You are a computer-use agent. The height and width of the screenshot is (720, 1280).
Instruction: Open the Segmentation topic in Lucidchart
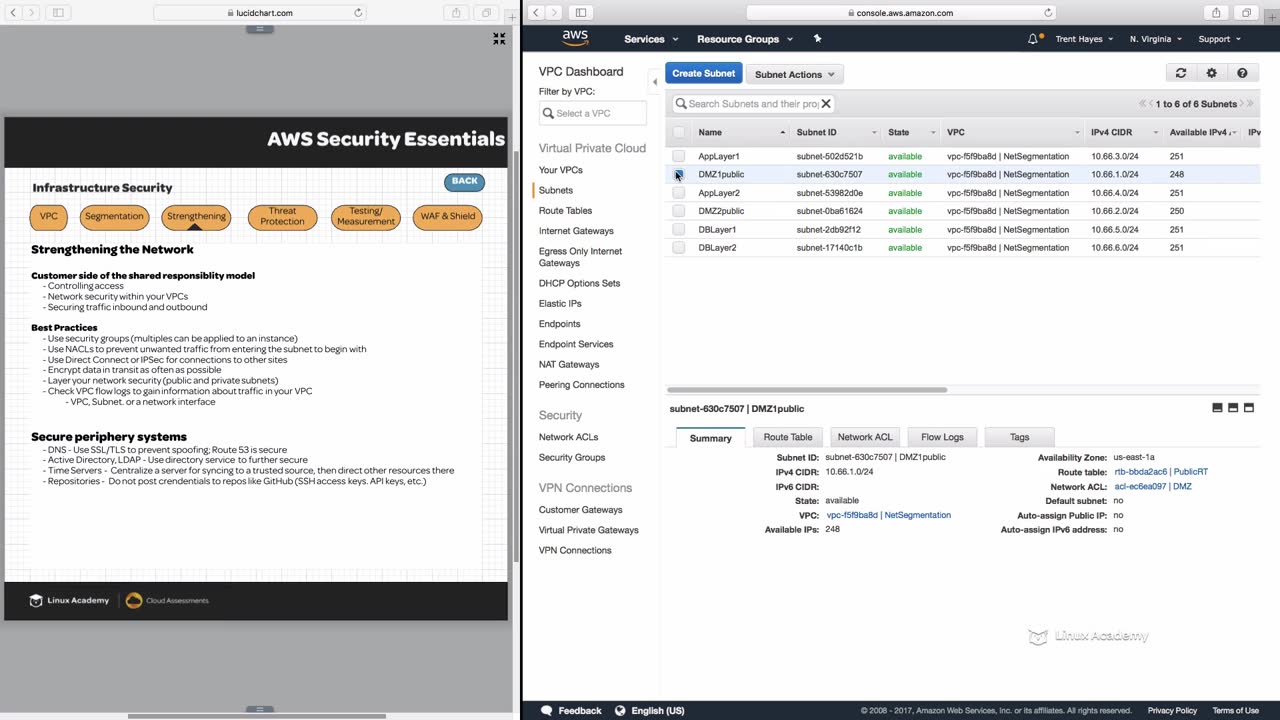tap(114, 216)
